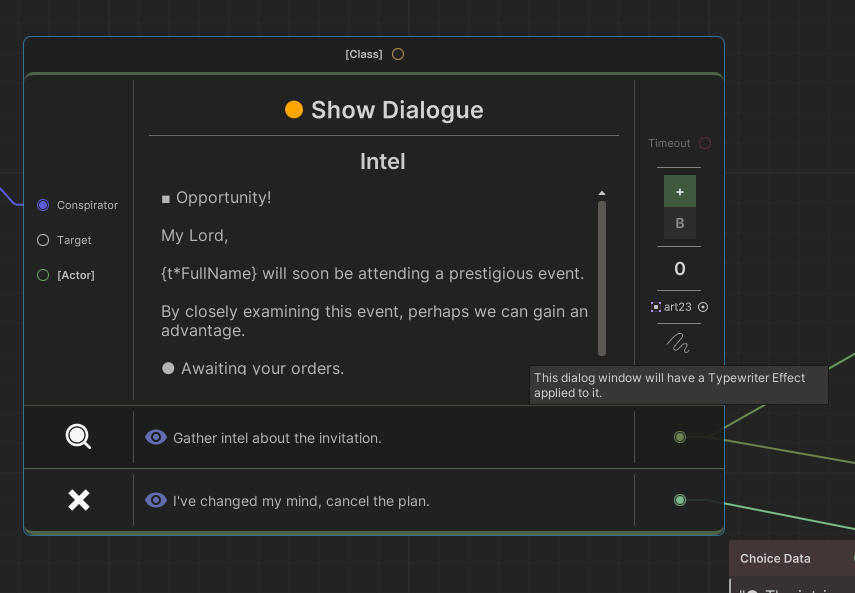Click the sprite icon left of art23
Screen dimensions: 855x593
click(655, 307)
